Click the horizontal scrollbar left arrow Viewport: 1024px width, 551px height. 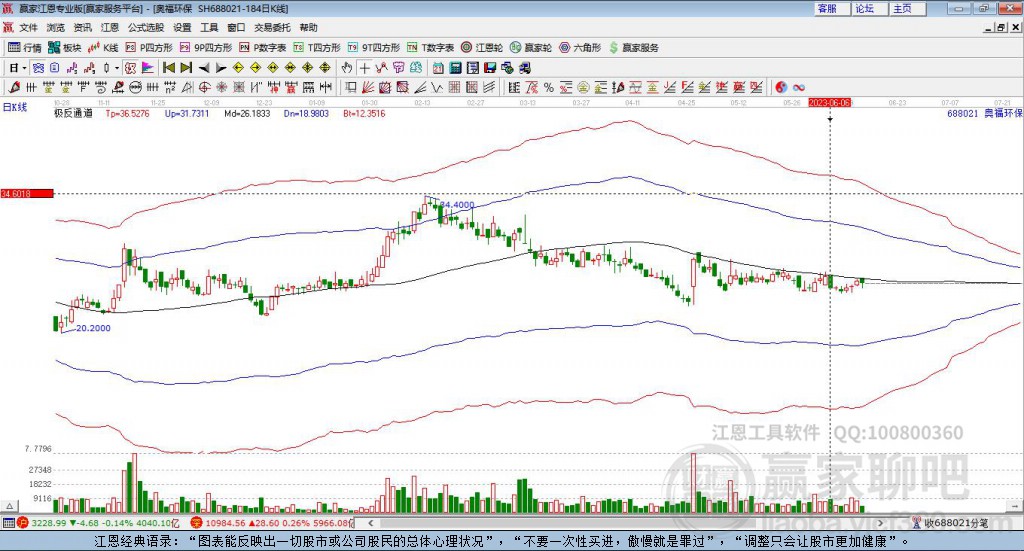(x=370, y=523)
